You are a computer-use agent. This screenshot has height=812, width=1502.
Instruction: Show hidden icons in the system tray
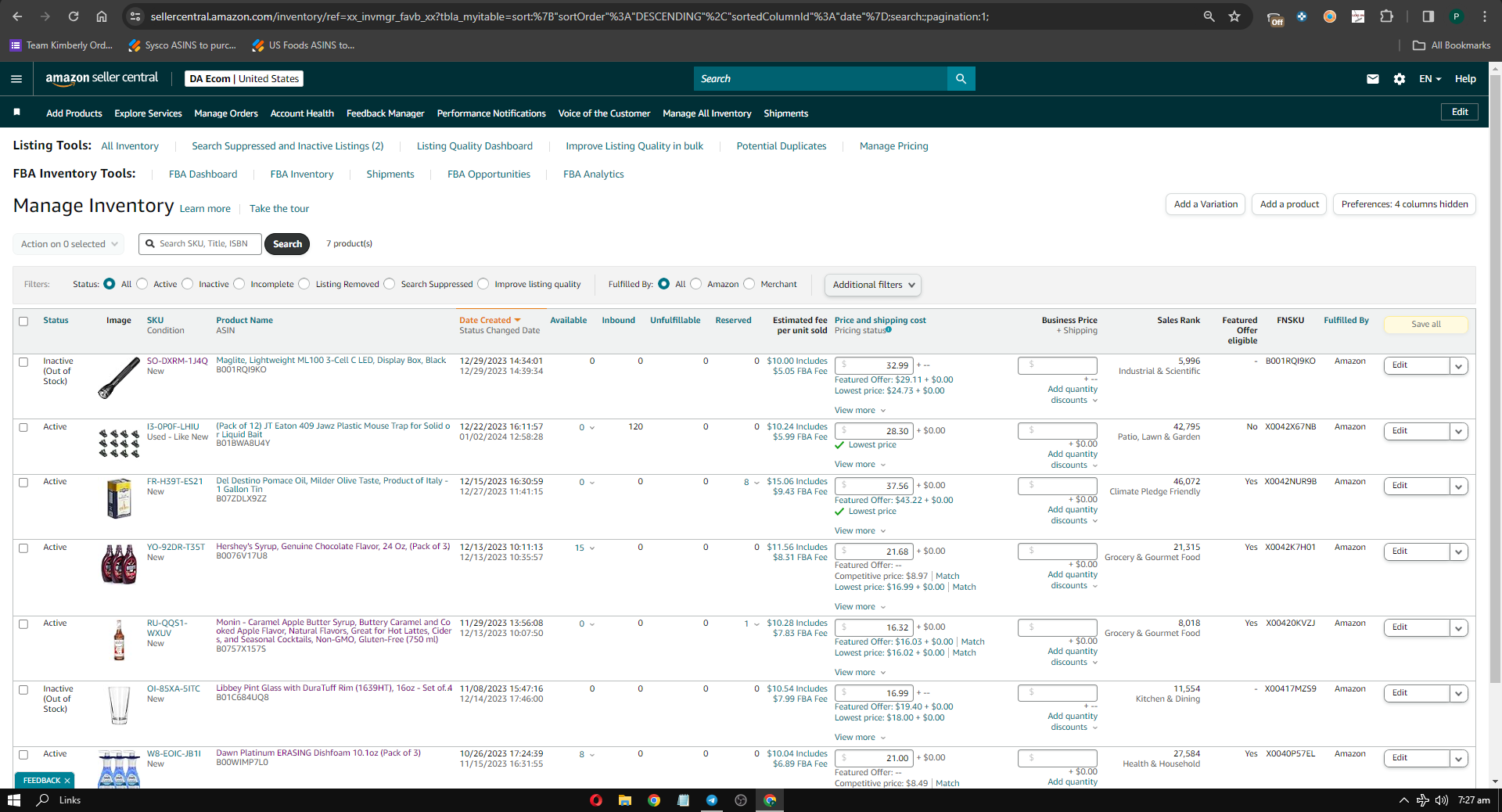pos(1403,800)
